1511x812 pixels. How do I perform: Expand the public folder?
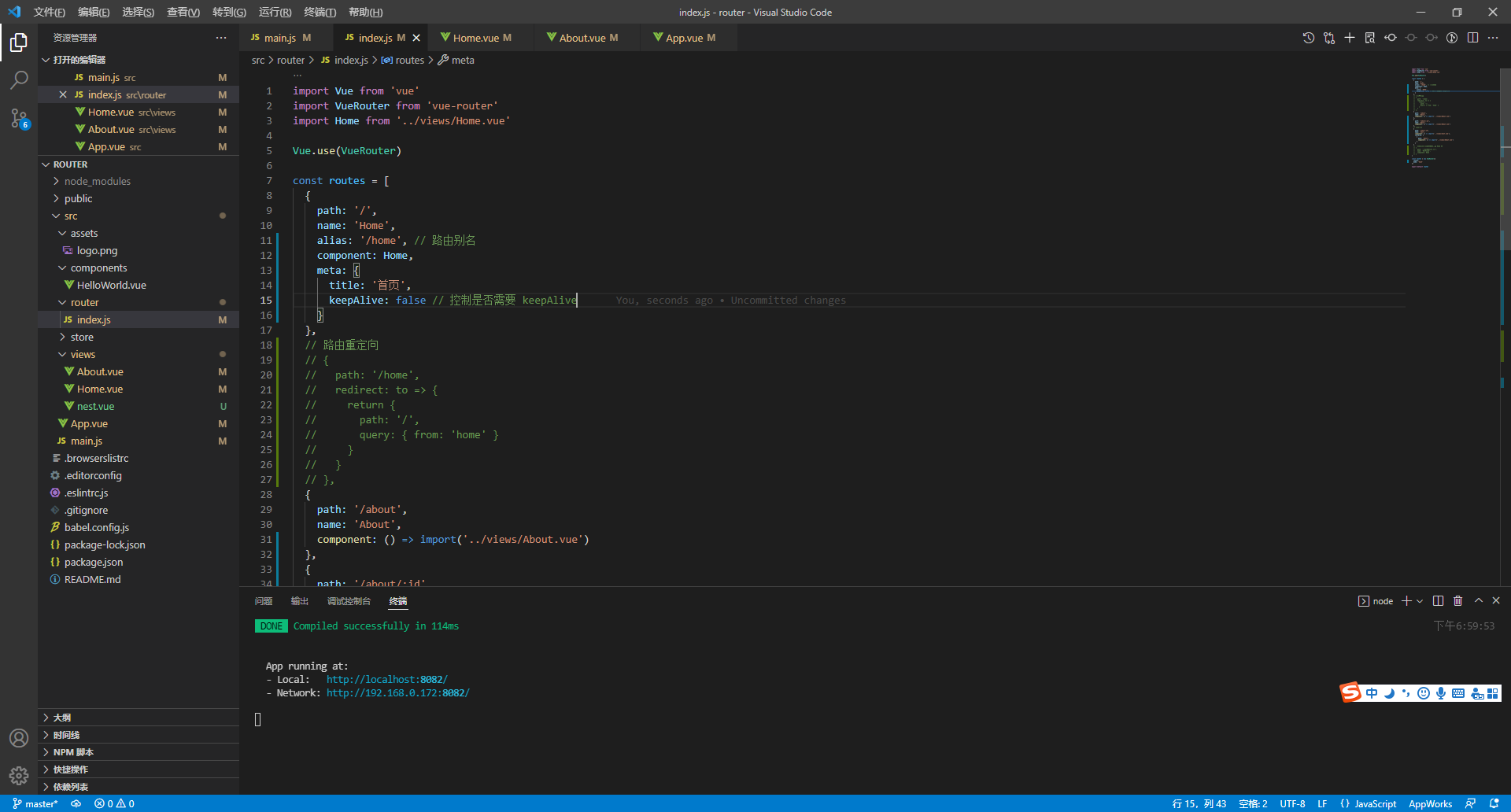click(x=139, y=199)
